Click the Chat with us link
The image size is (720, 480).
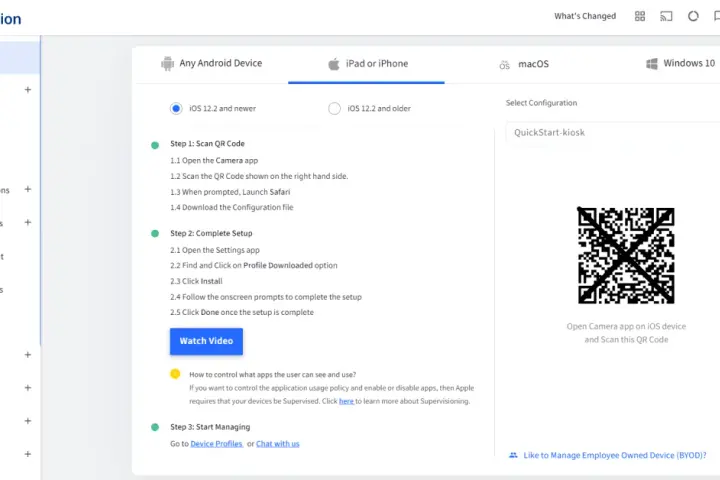coord(278,444)
